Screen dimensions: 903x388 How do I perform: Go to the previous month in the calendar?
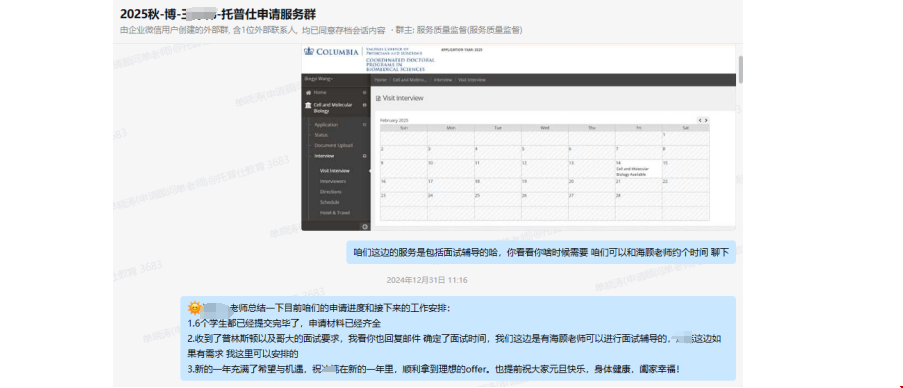[700, 120]
